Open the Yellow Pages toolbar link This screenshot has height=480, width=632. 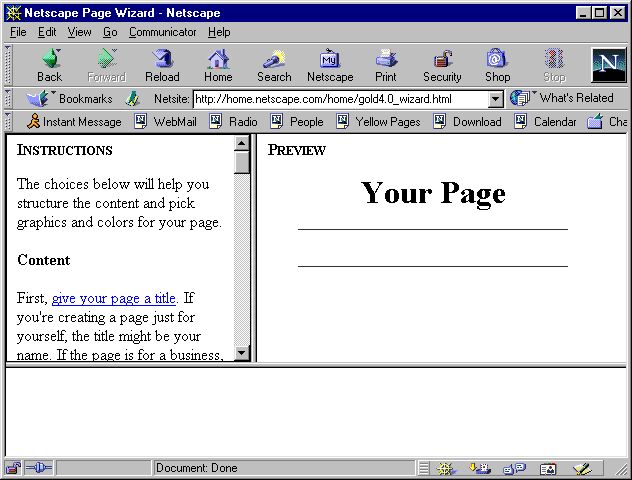pos(378,121)
